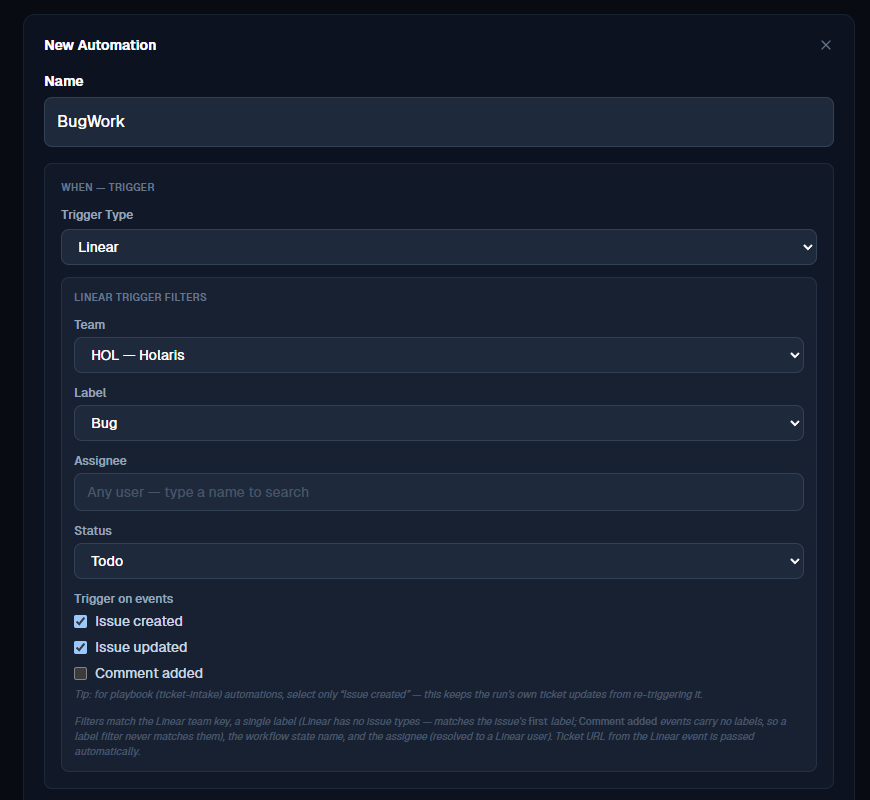The width and height of the screenshot is (870, 800).
Task: Uncheck the Issue created checkbox
Action: [x=80, y=621]
